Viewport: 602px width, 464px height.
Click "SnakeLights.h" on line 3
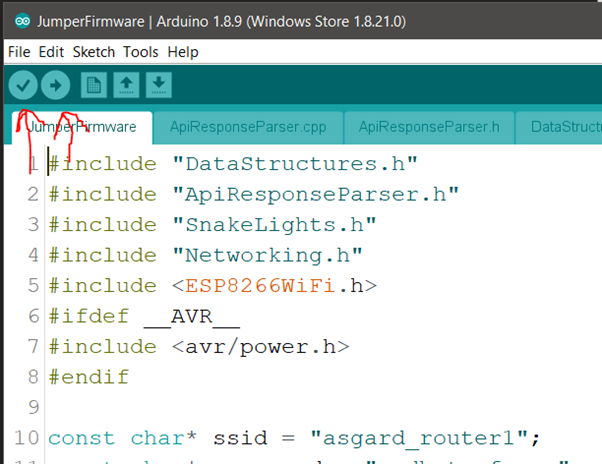tap(274, 225)
